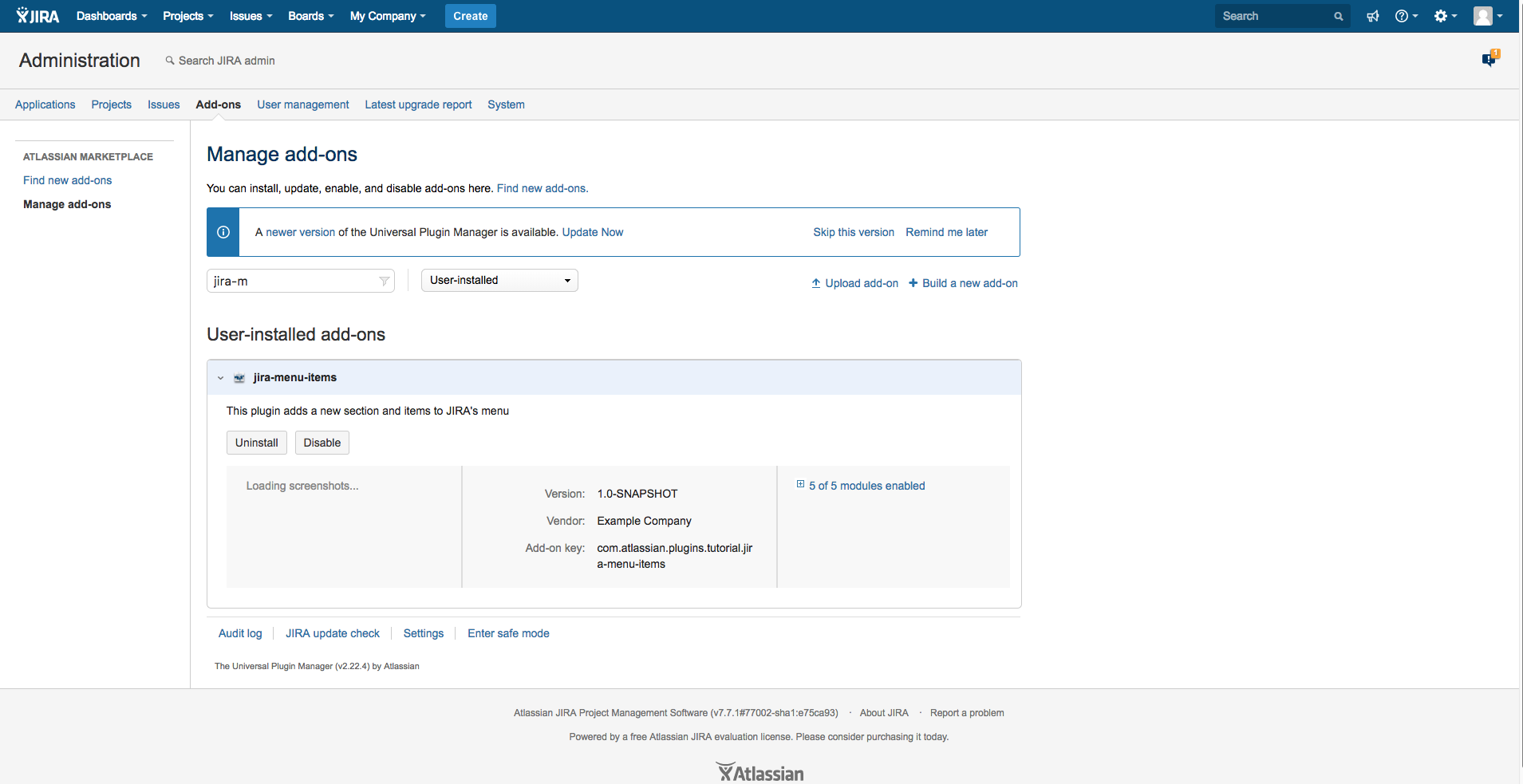1523x784 pixels.
Task: Click Enter safe mode
Action: point(509,633)
